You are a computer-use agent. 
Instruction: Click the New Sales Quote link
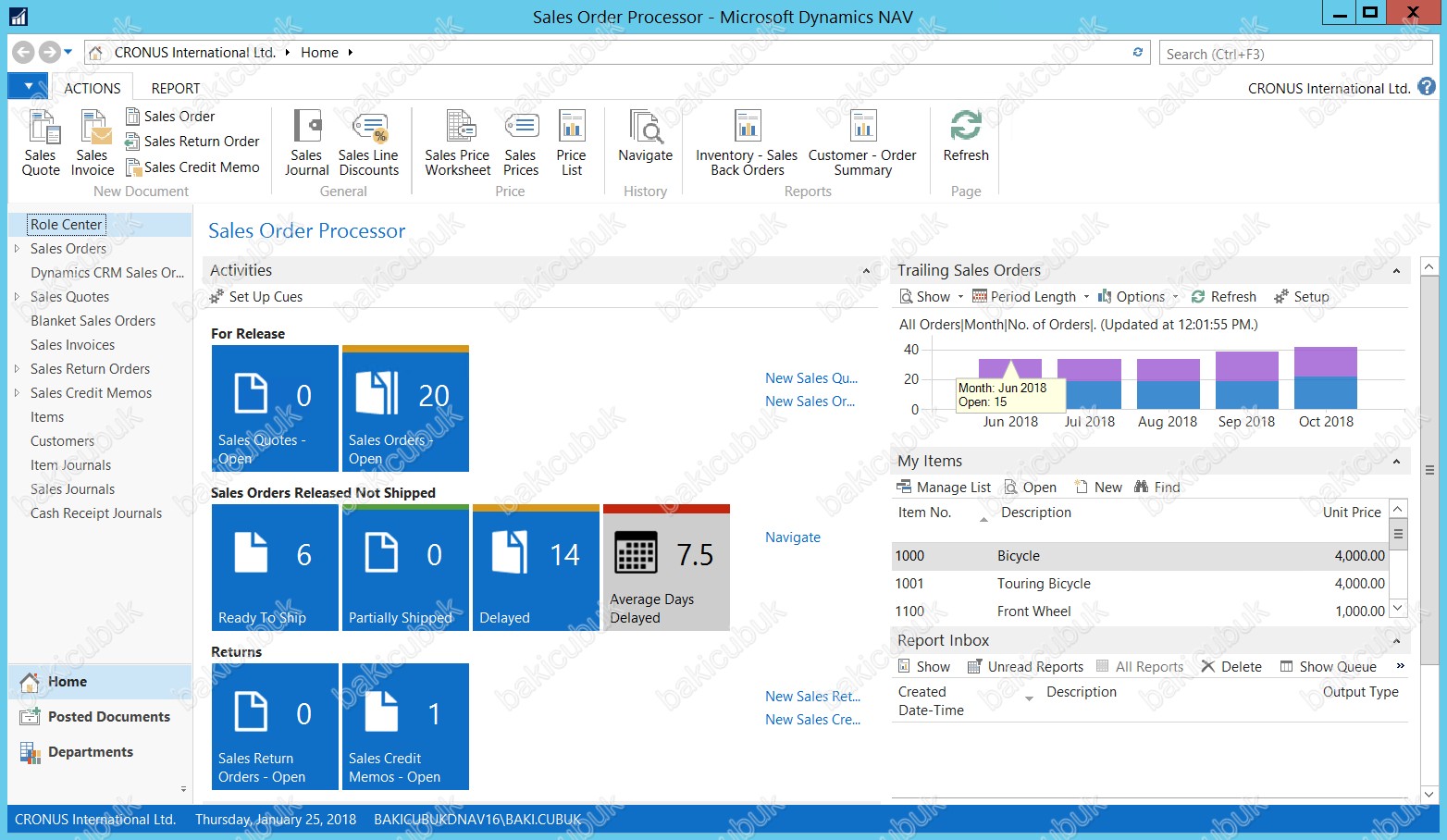click(x=811, y=378)
